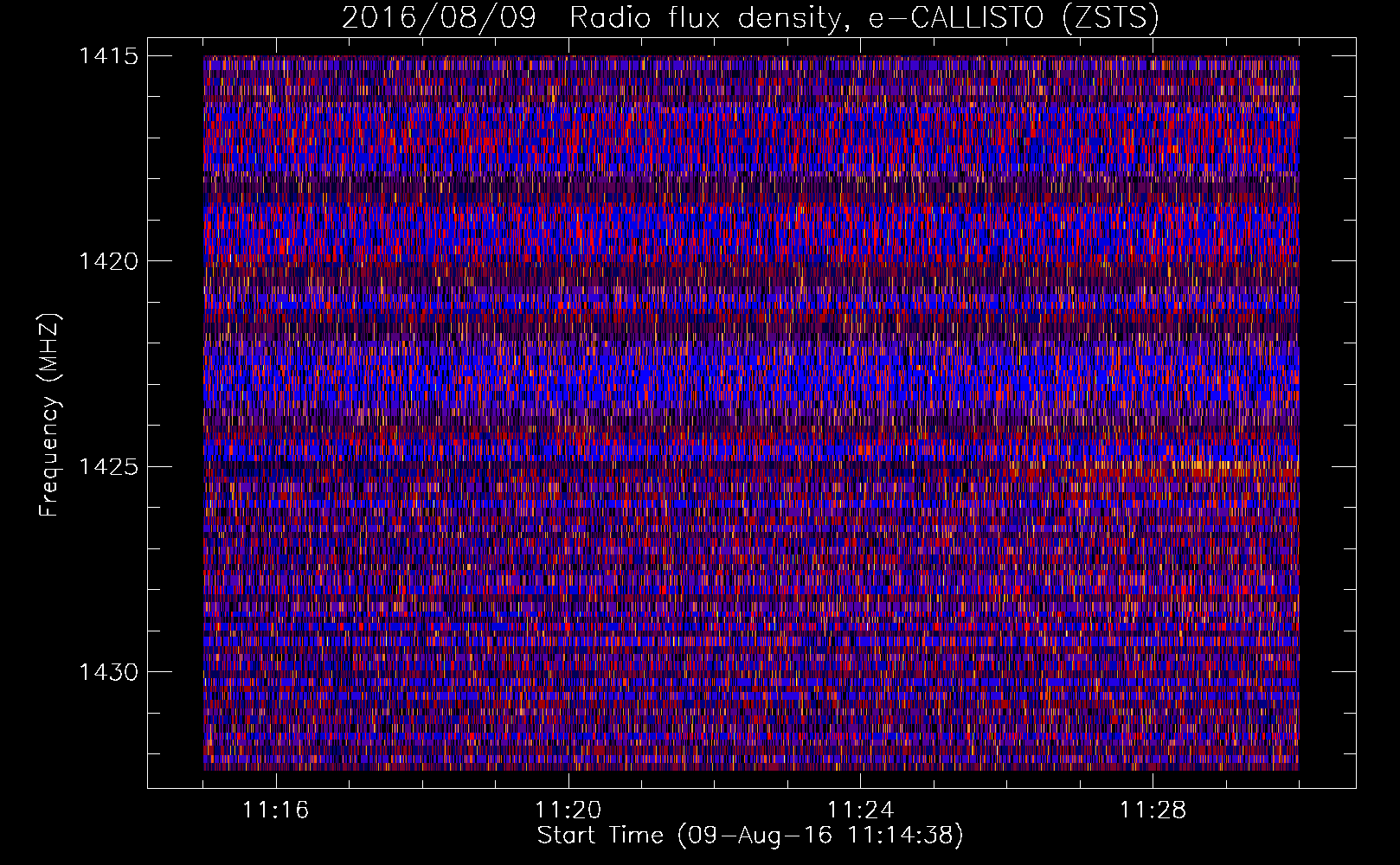Click the 11:20 time tick label
Viewport: 1400px width, 865px height.
(568, 811)
